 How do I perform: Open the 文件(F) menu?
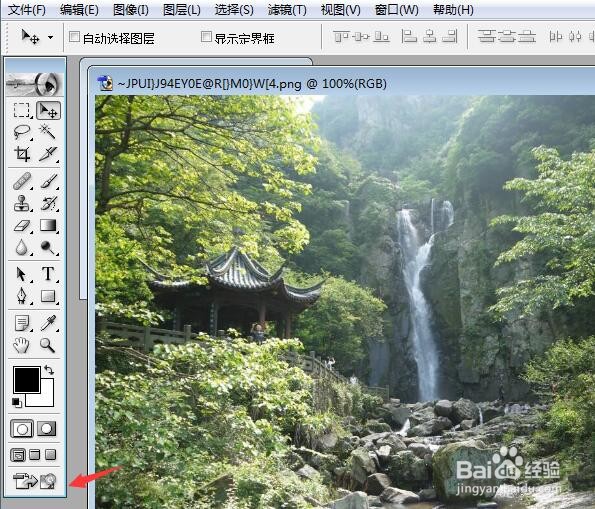click(x=27, y=10)
